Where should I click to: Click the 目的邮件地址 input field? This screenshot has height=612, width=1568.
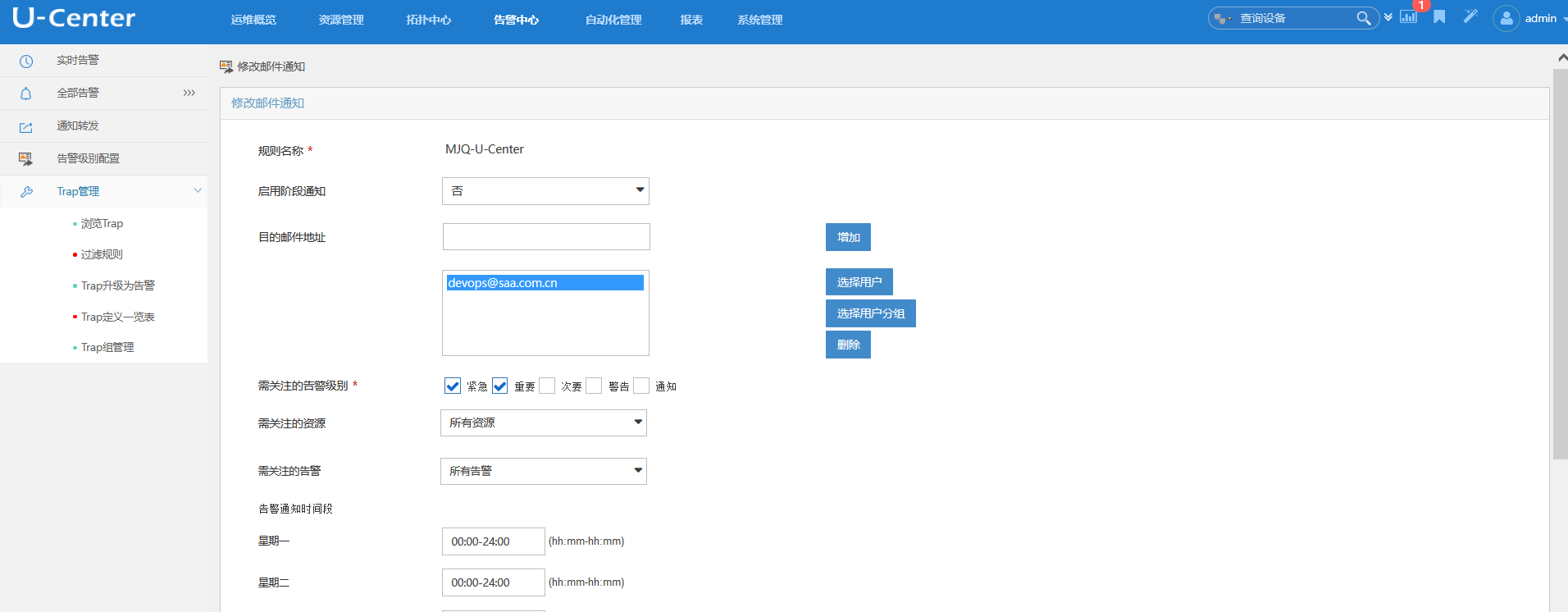pyautogui.click(x=546, y=237)
